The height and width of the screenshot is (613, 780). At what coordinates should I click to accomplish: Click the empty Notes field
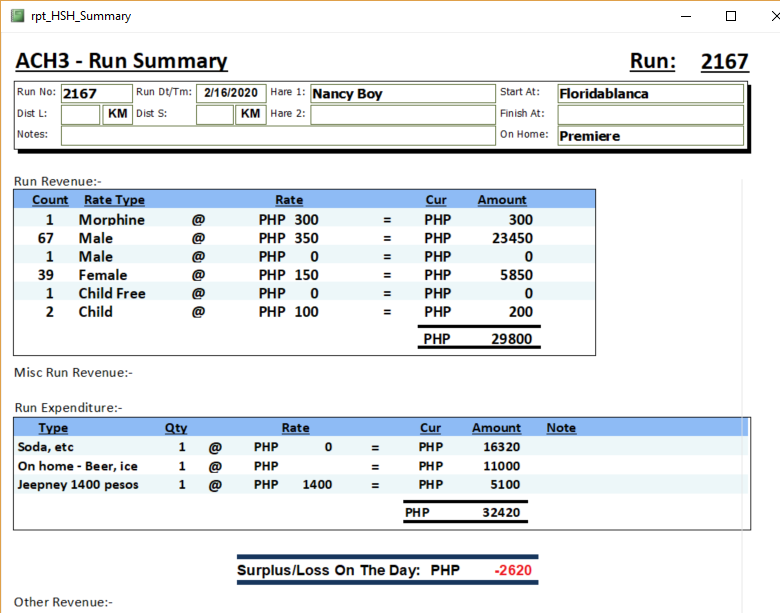278,136
